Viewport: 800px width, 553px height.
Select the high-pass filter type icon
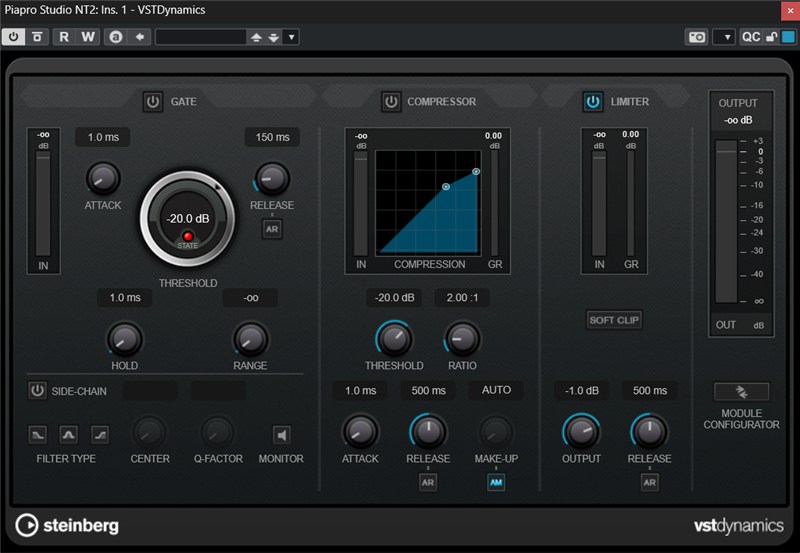coord(100,435)
